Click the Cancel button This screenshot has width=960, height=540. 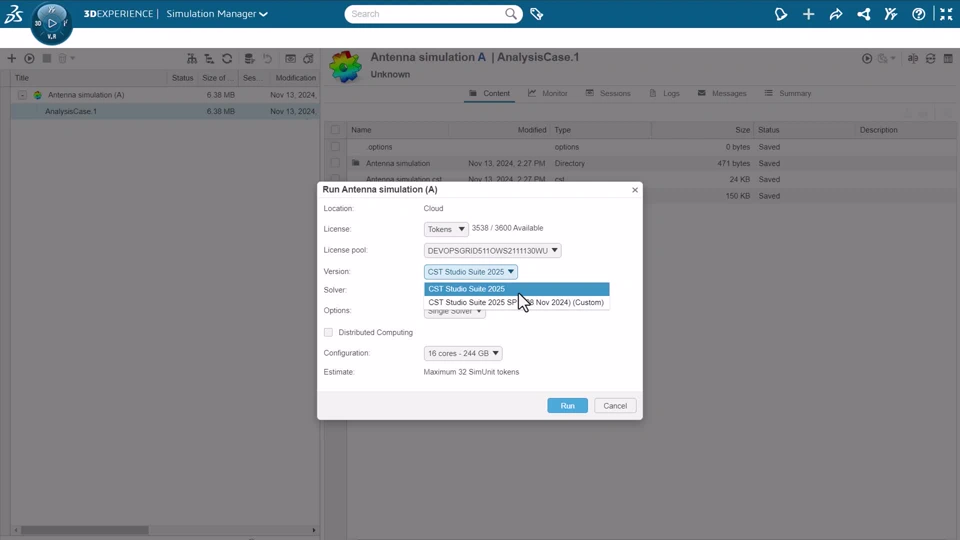tap(615, 406)
